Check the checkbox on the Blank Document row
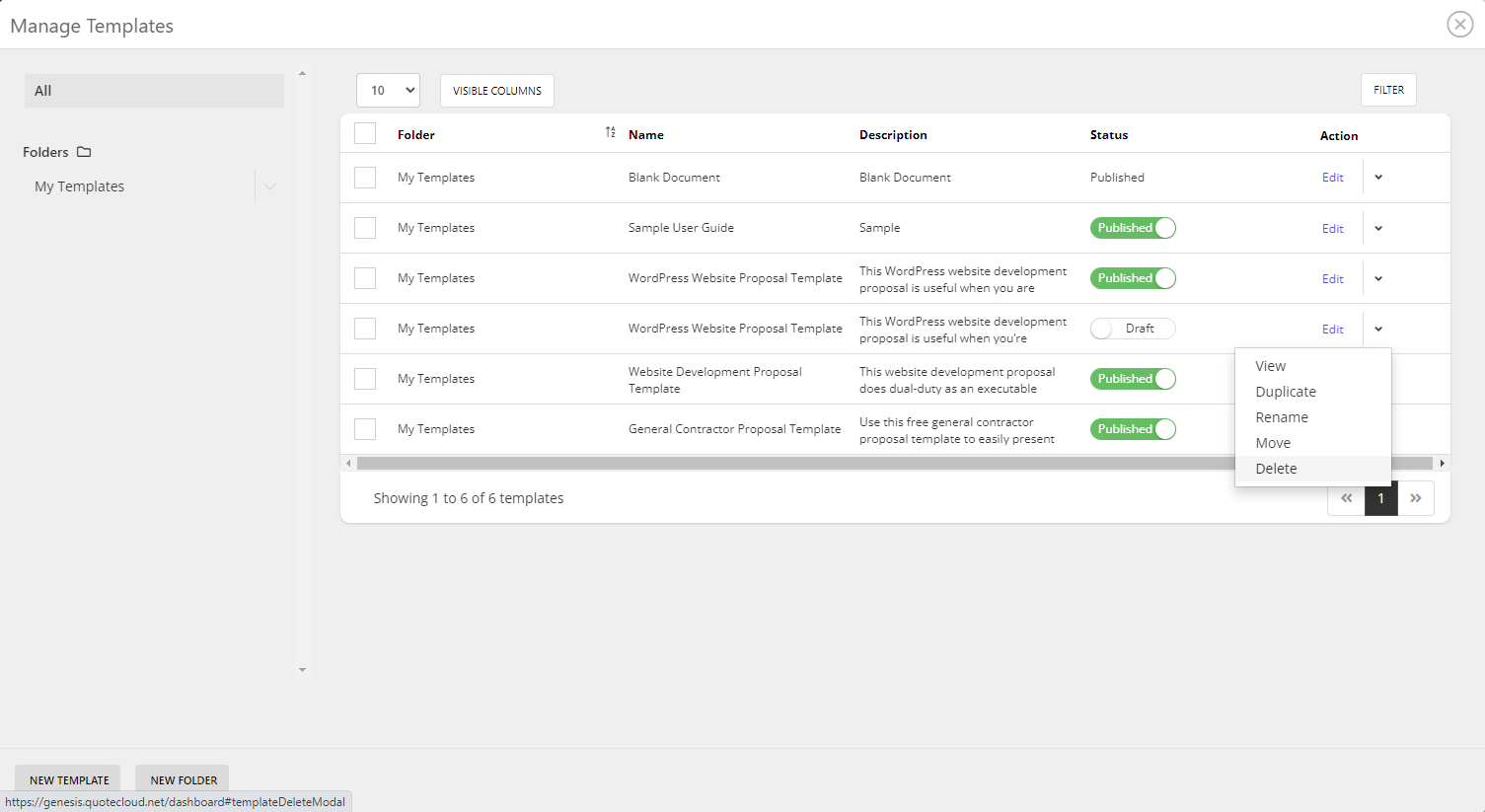Viewport: 1485px width, 812px height. [x=364, y=177]
